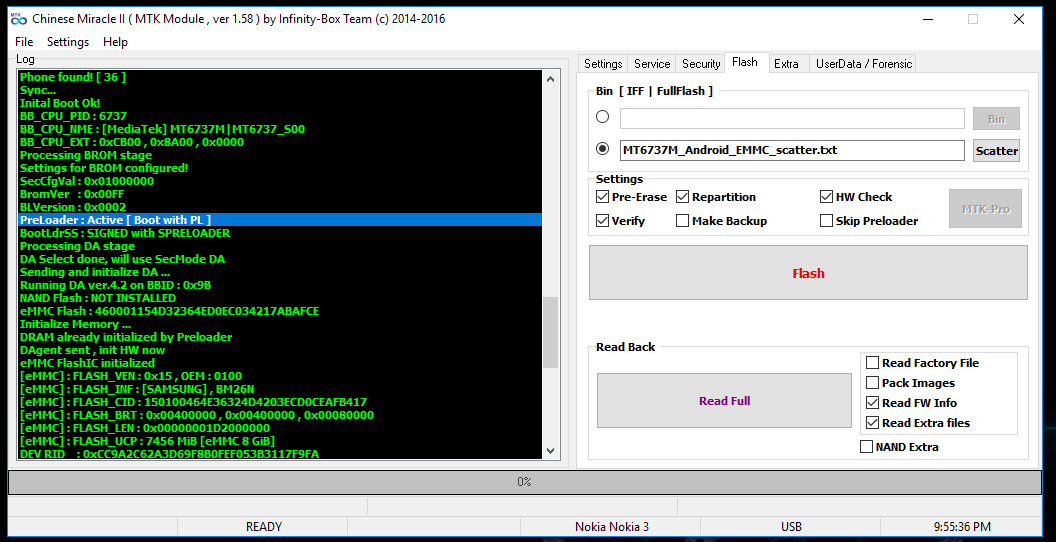
Task: Click the 9:55:36 PM clock in status bar
Action: (x=962, y=527)
